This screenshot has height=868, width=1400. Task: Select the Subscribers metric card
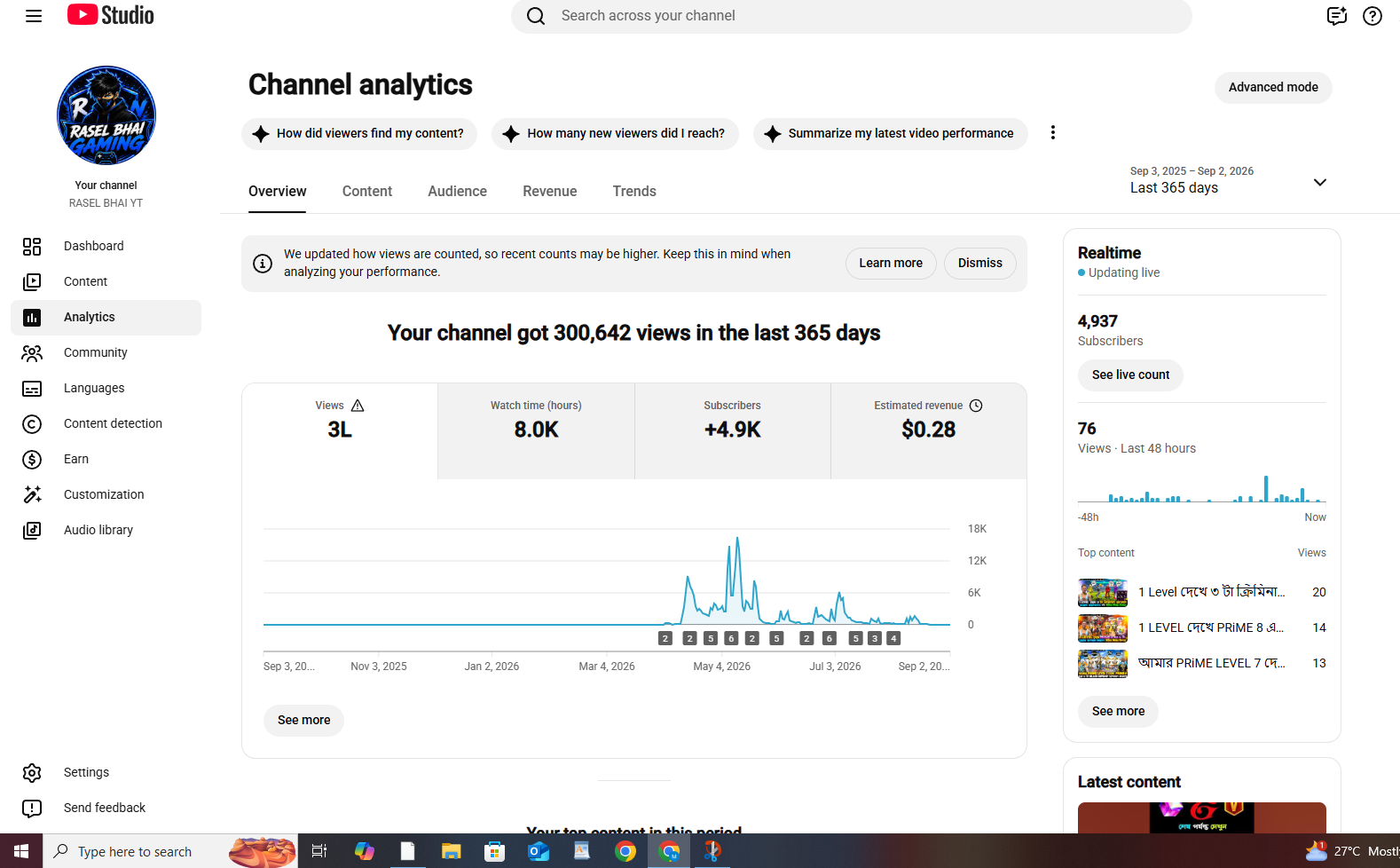[x=733, y=431]
